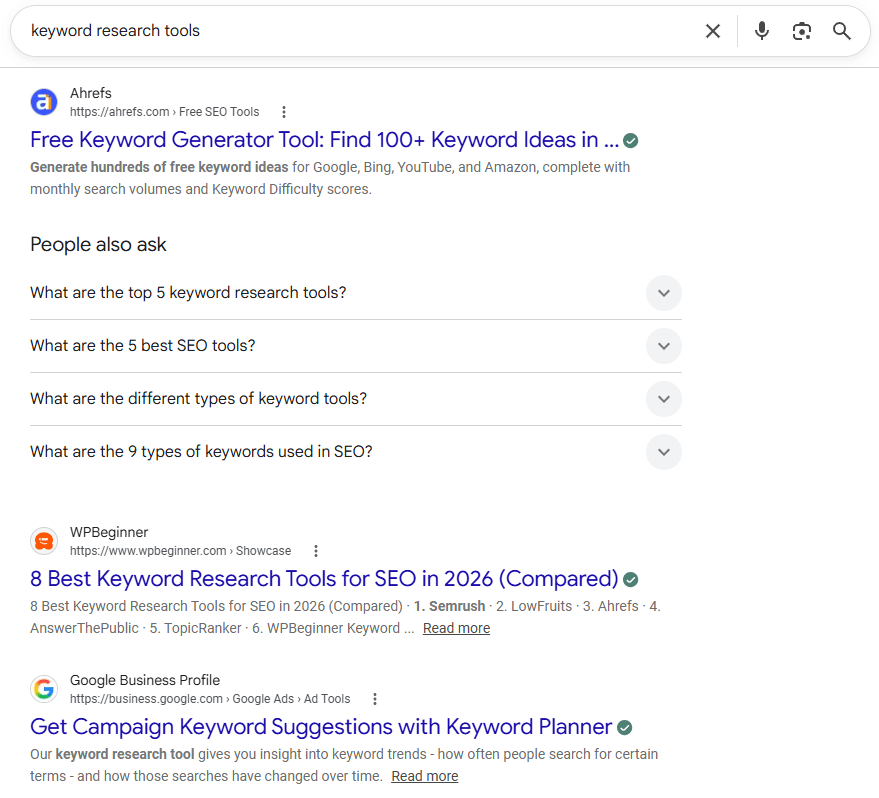Open the three-dot menu beside the Ahrefs URL
Screen dimensions: 879x798
point(284,112)
